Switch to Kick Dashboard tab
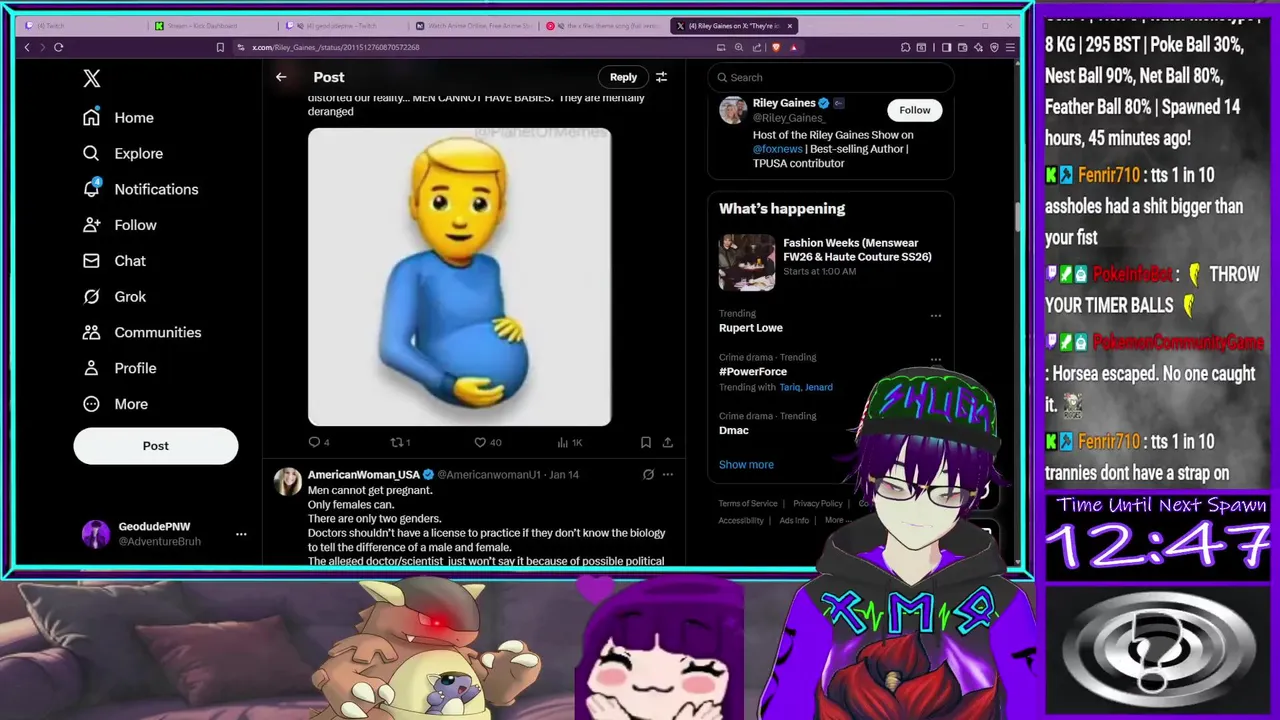This screenshot has height=720, width=1280. coord(212,26)
